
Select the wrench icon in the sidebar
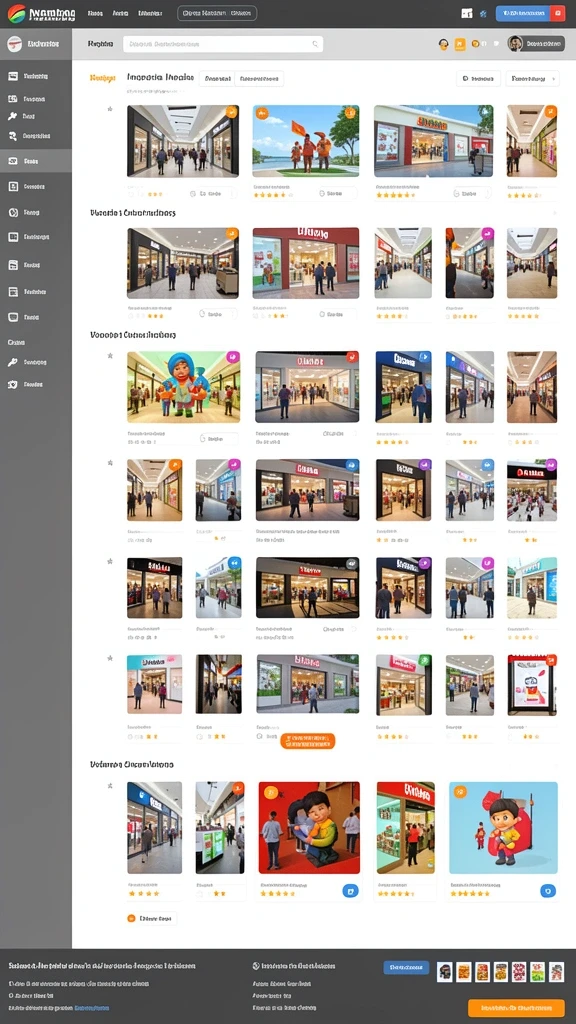(12, 116)
